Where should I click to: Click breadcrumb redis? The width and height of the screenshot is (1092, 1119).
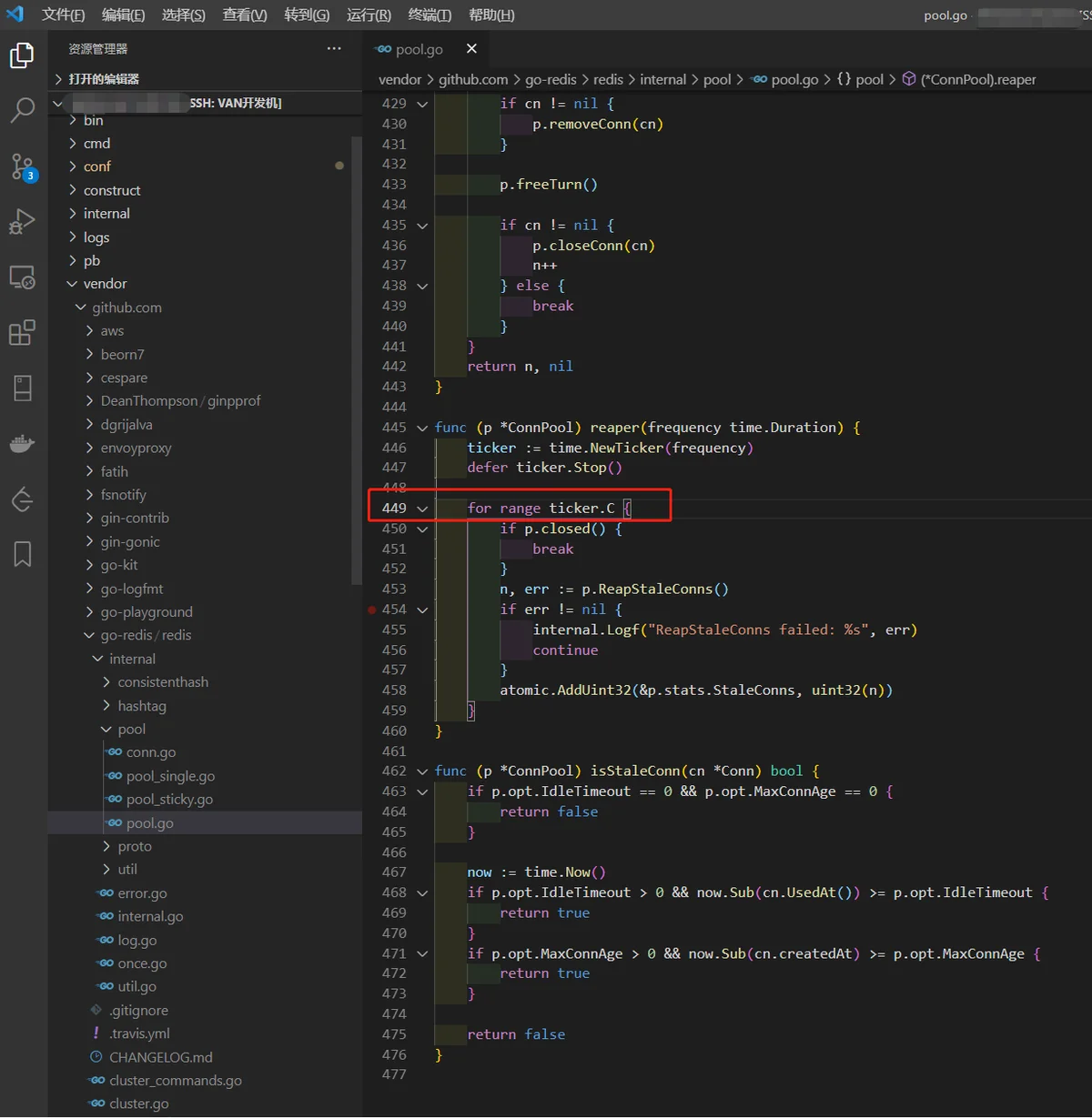click(608, 80)
